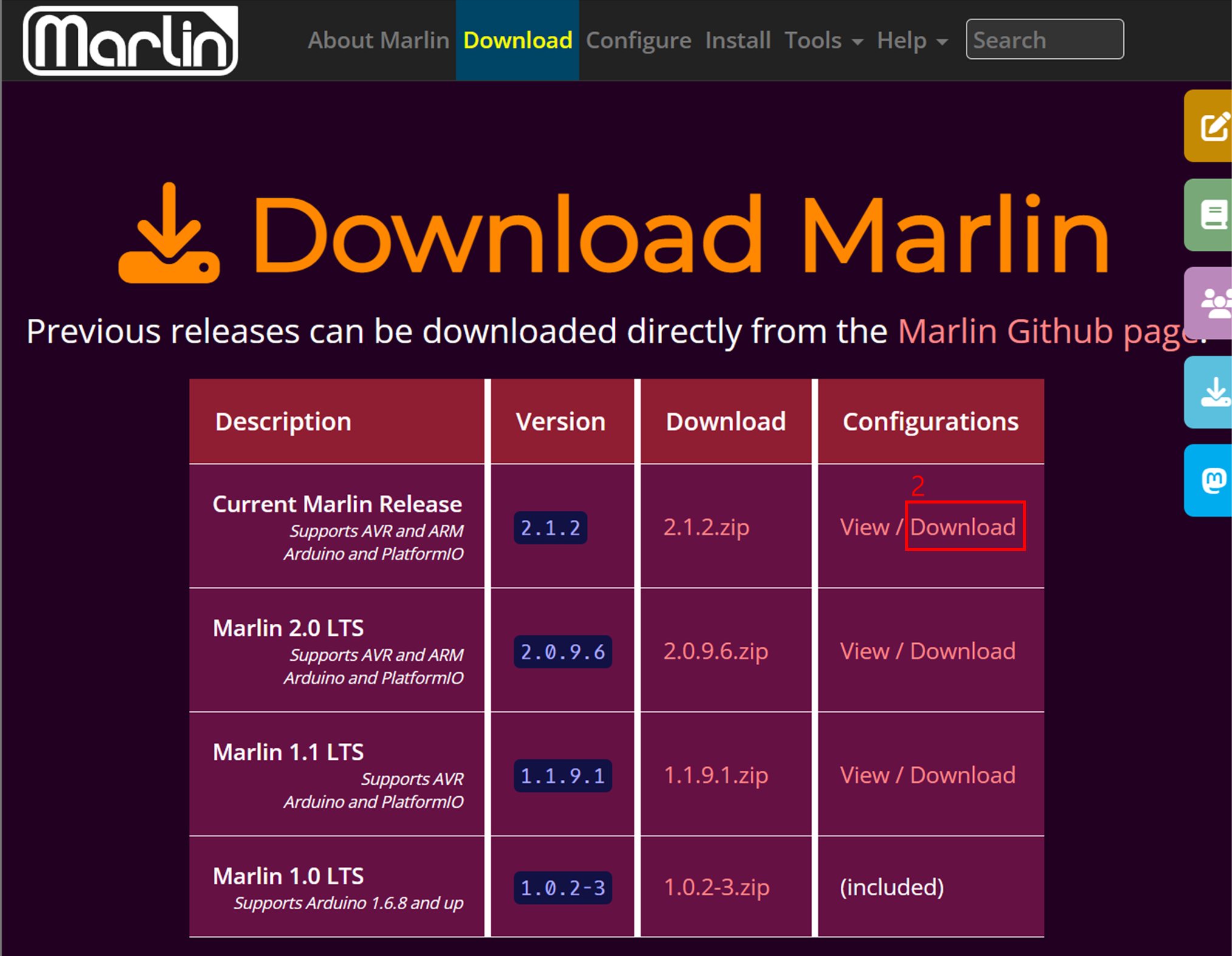Click the 1.0.2-3 version badge
1232x956 pixels.
[563, 888]
